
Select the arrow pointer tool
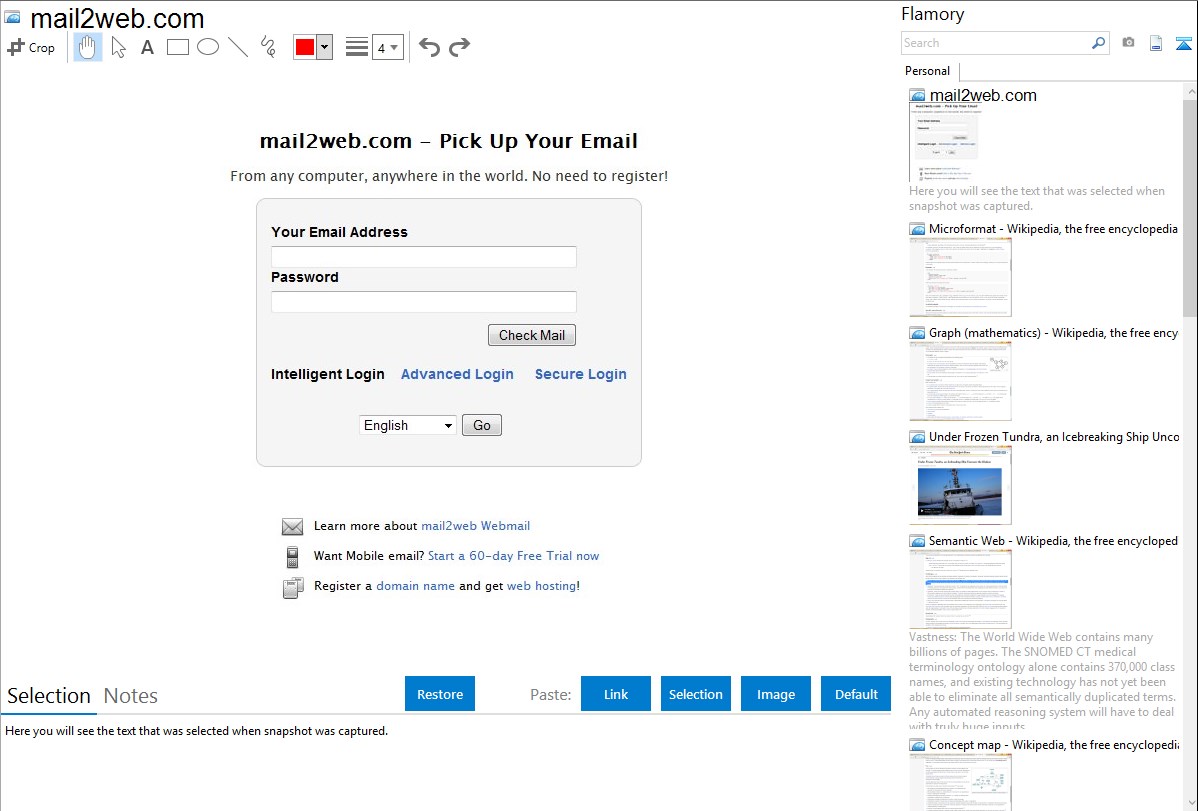(x=118, y=47)
